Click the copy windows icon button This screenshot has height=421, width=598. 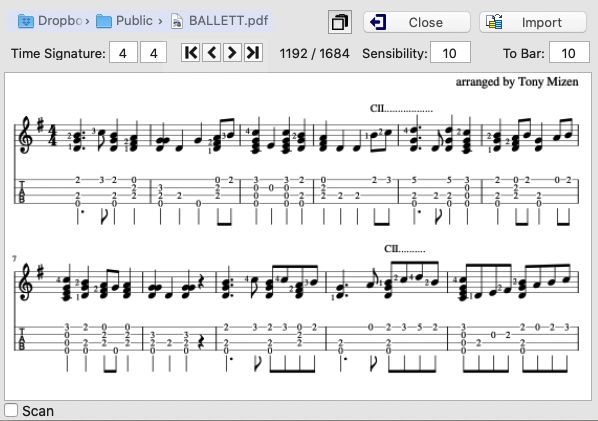(339, 22)
